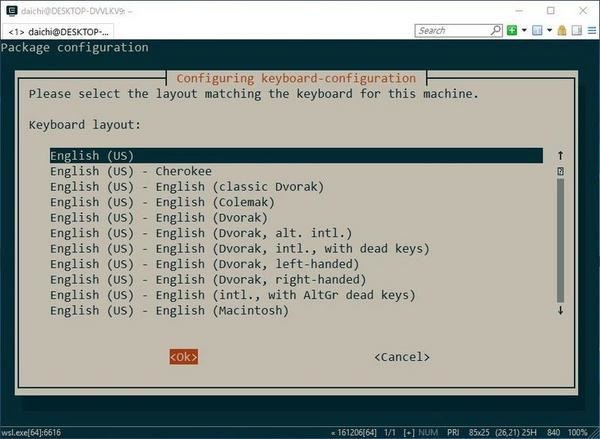The width and height of the screenshot is (600, 439).
Task: Select English (classic Dvorak) layout
Action: click(187, 187)
